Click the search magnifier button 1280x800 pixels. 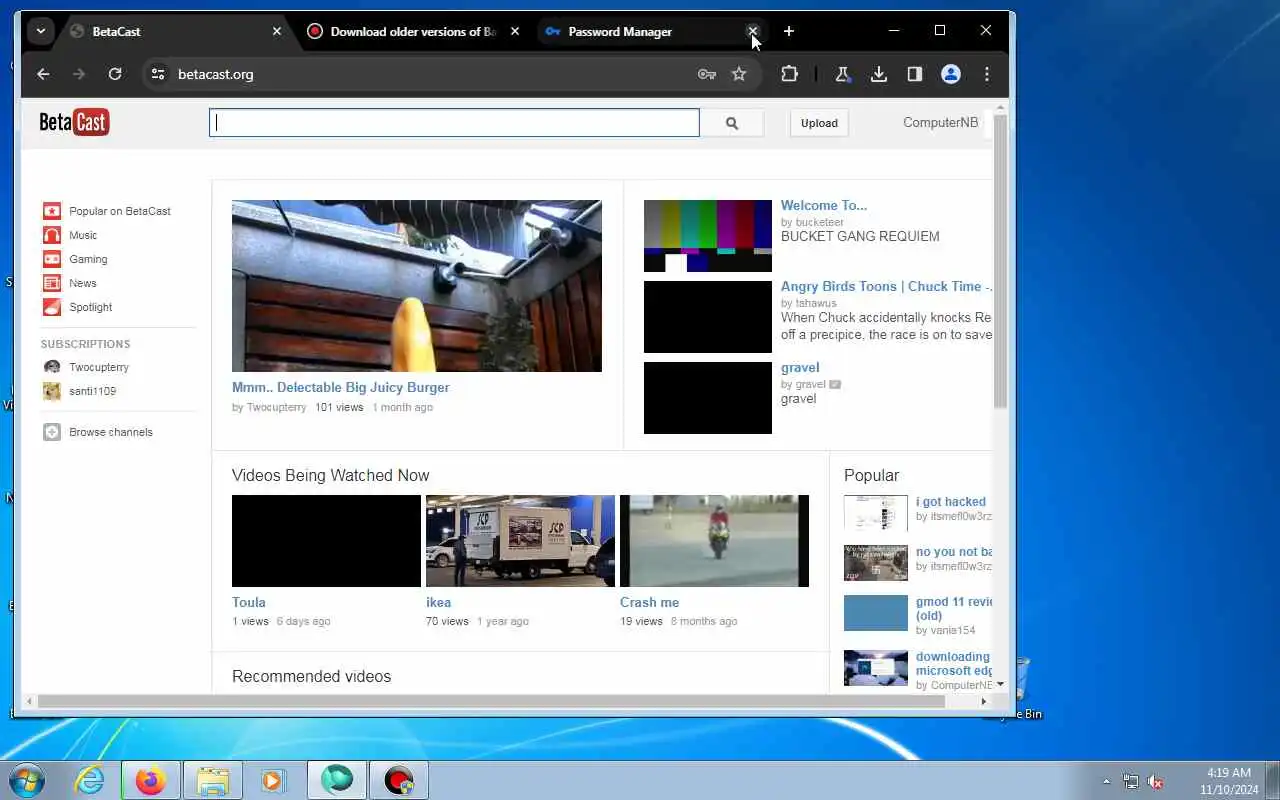click(x=732, y=123)
